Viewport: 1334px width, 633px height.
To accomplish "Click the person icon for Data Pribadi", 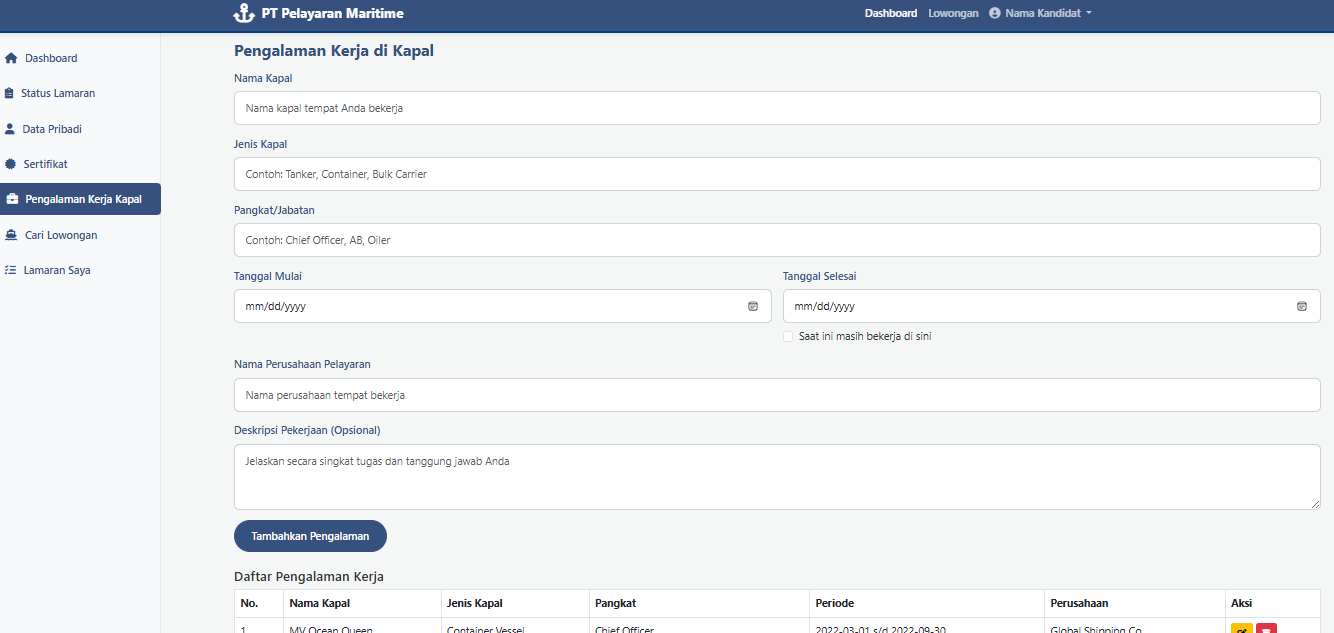I will tap(10, 129).
